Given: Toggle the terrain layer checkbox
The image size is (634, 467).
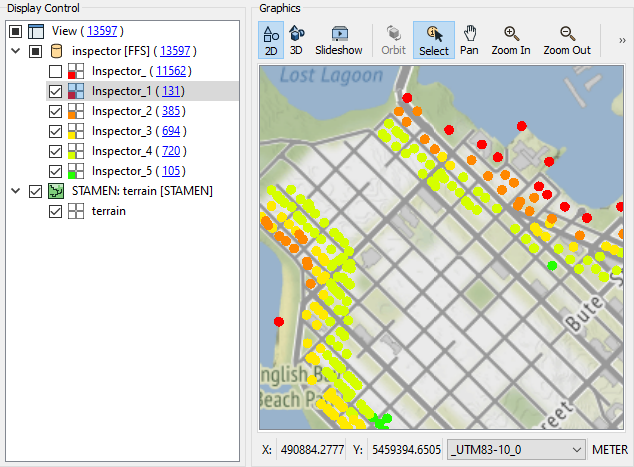Looking at the screenshot, I should click(56, 211).
